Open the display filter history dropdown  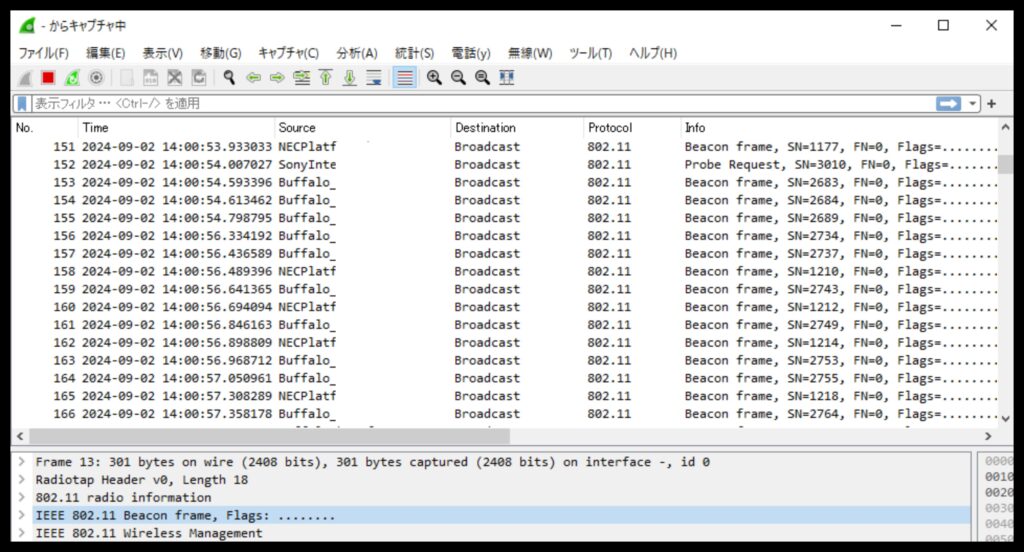[x=972, y=103]
